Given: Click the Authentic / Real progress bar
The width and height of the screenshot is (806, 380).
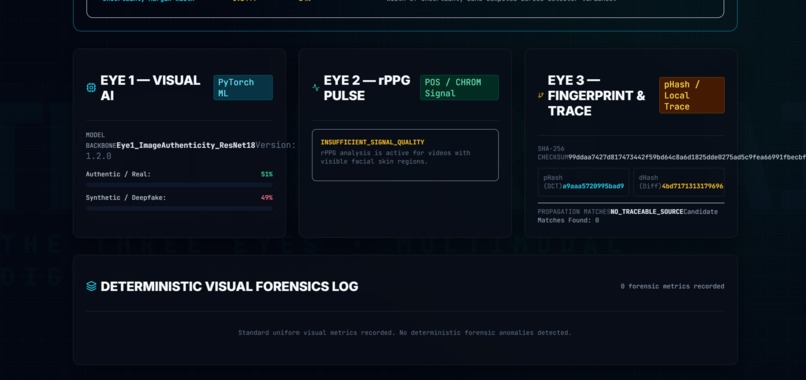Looking at the screenshot, I should click(x=179, y=185).
